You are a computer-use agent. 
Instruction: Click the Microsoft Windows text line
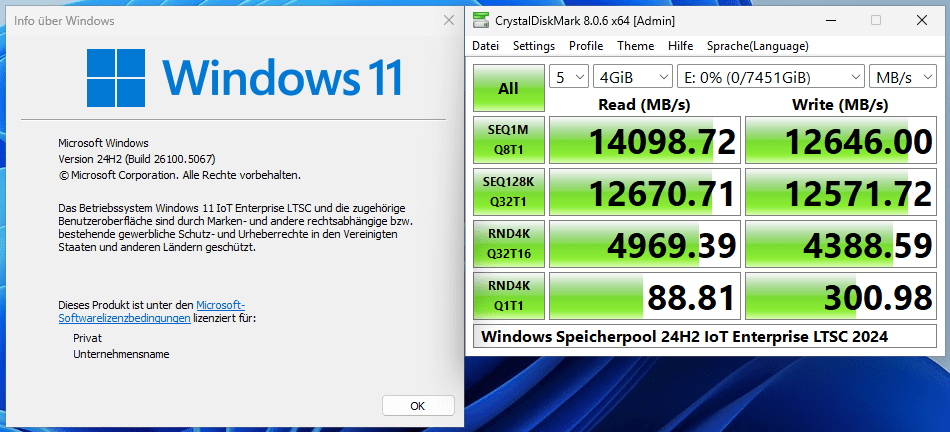[103, 143]
